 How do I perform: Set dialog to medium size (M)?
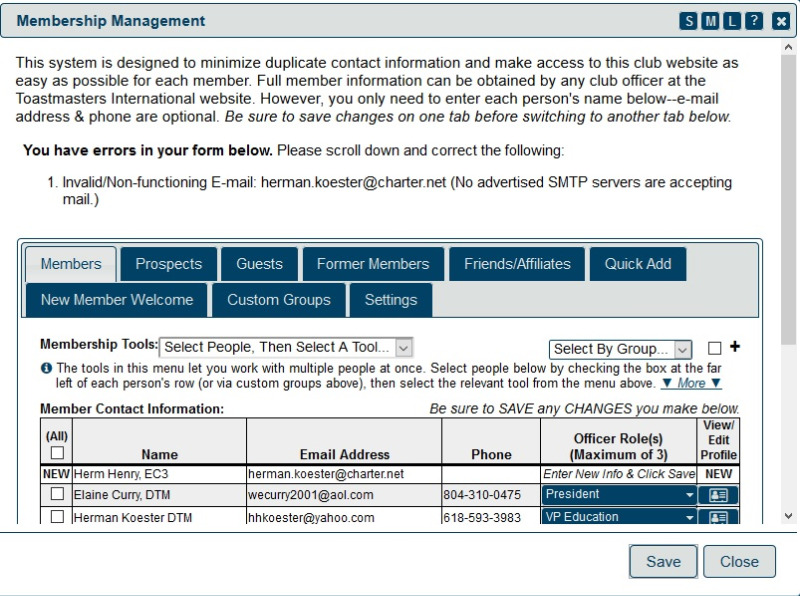pyautogui.click(x=710, y=21)
